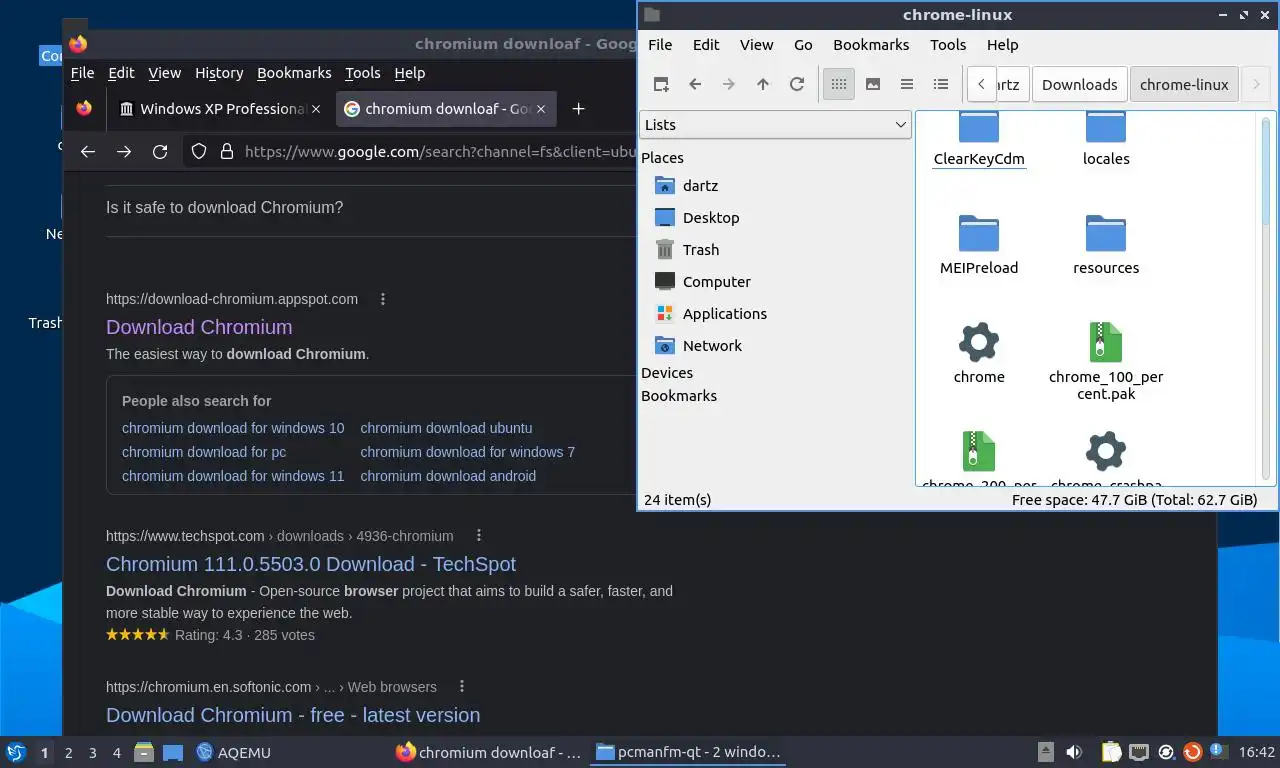This screenshot has height=768, width=1280.
Task: Open the file manager's Bookmarks menu
Action: click(x=871, y=44)
